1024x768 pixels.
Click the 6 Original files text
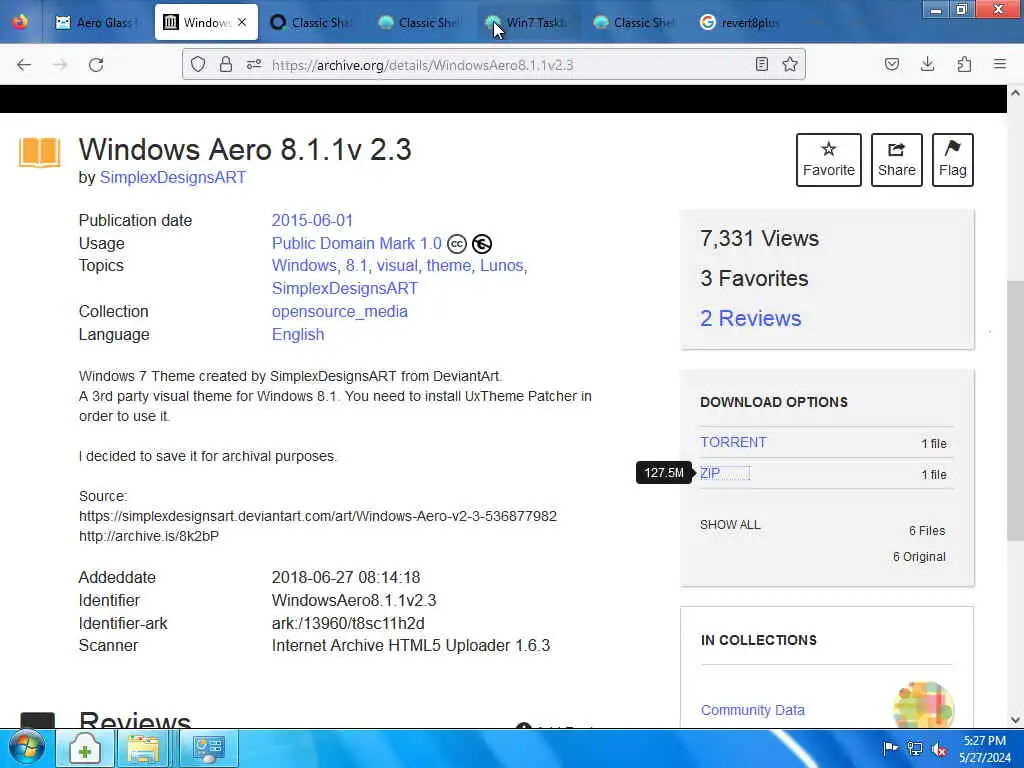point(919,556)
